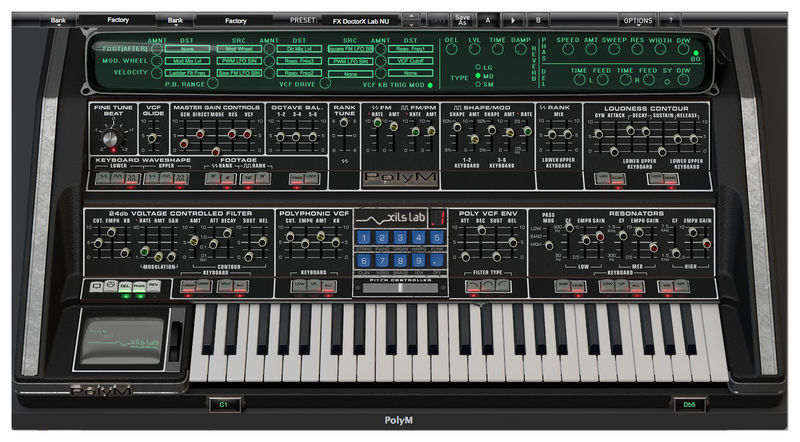Open the FX DoctorX Lab NU preset dropdown
The width and height of the screenshot is (800, 442).
pyautogui.click(x=361, y=21)
